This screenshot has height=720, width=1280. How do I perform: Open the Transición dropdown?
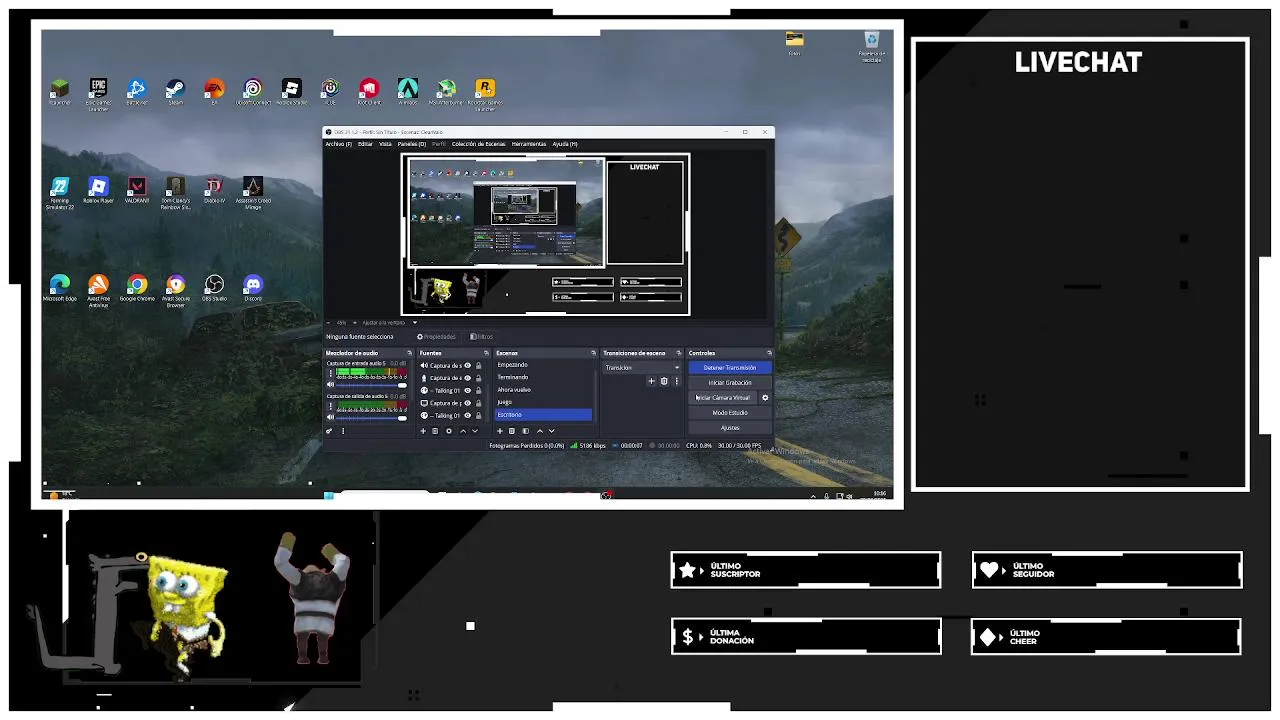(641, 367)
